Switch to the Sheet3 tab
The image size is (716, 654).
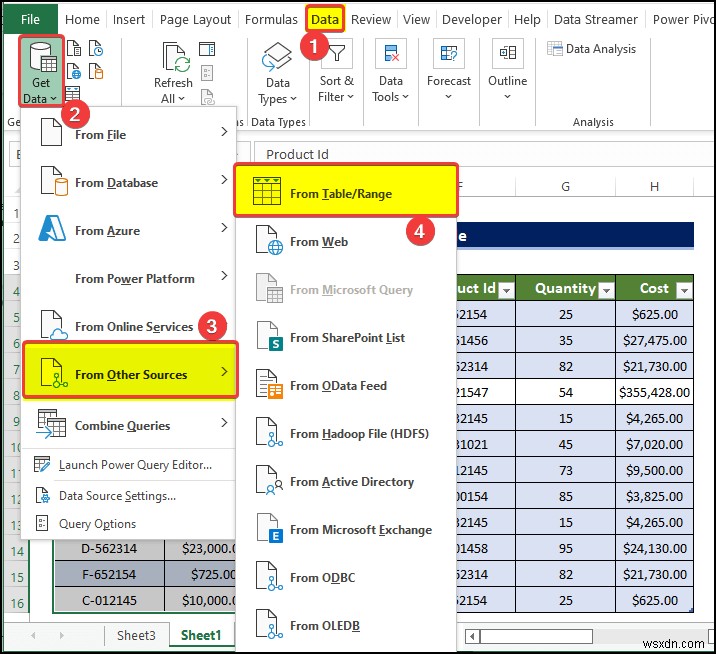(136, 635)
